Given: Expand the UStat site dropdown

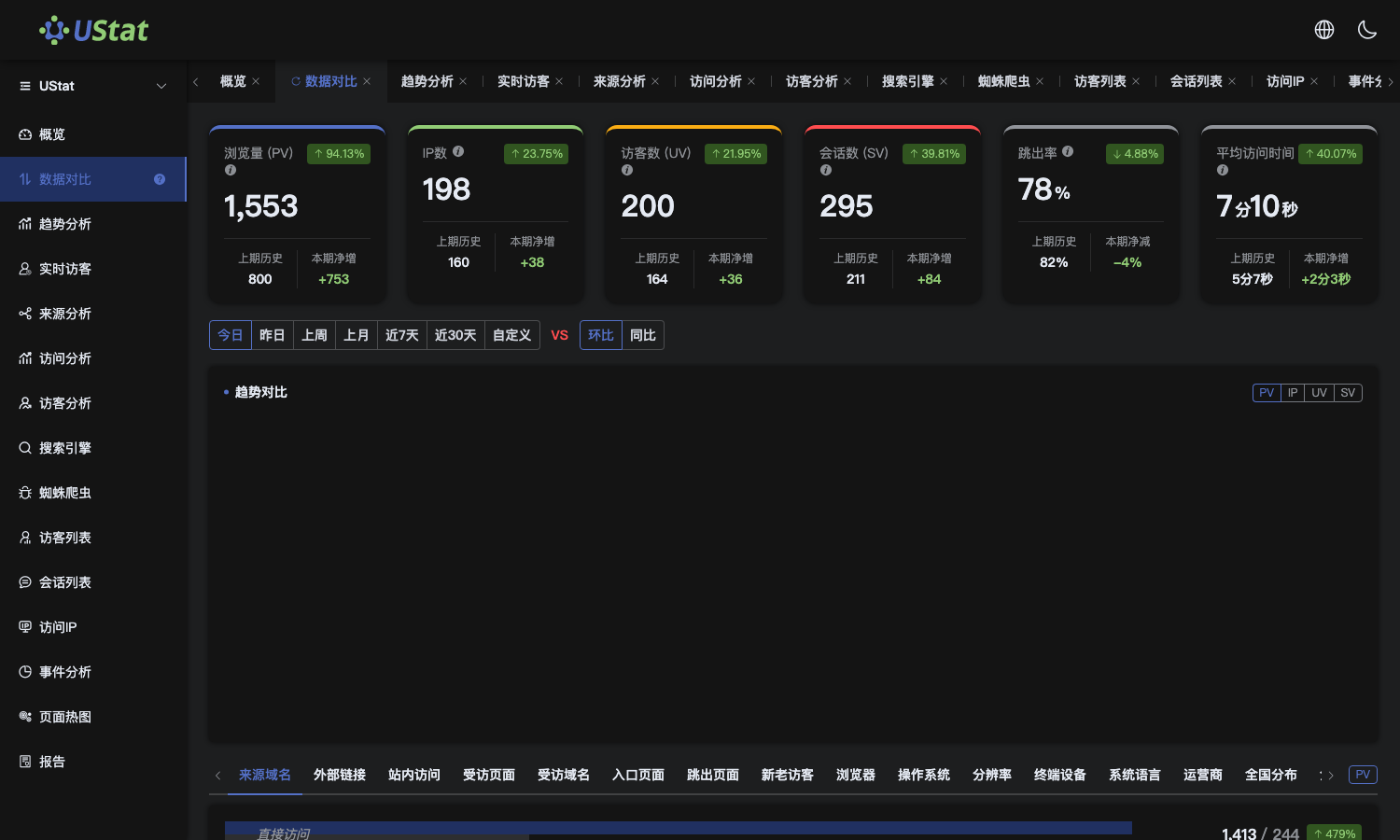Looking at the screenshot, I should pyautogui.click(x=93, y=86).
